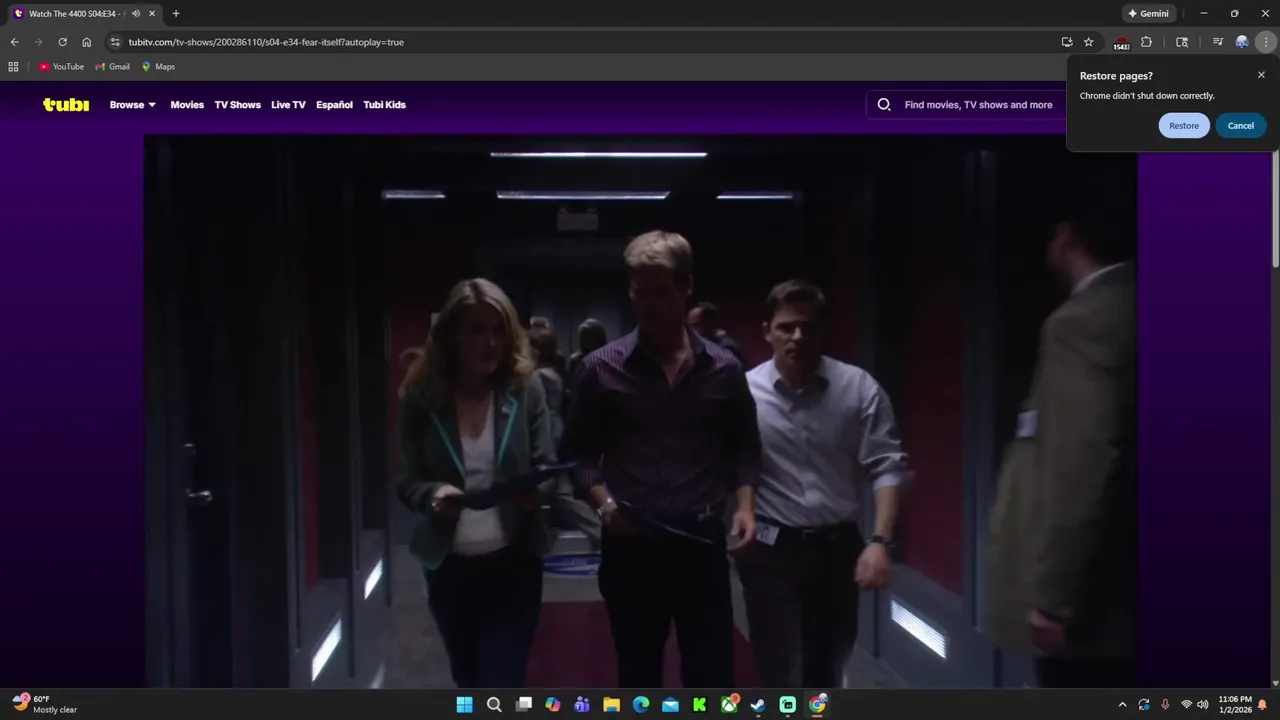This screenshot has width=1280, height=720.
Task: Open the Español section
Action: pyautogui.click(x=334, y=105)
